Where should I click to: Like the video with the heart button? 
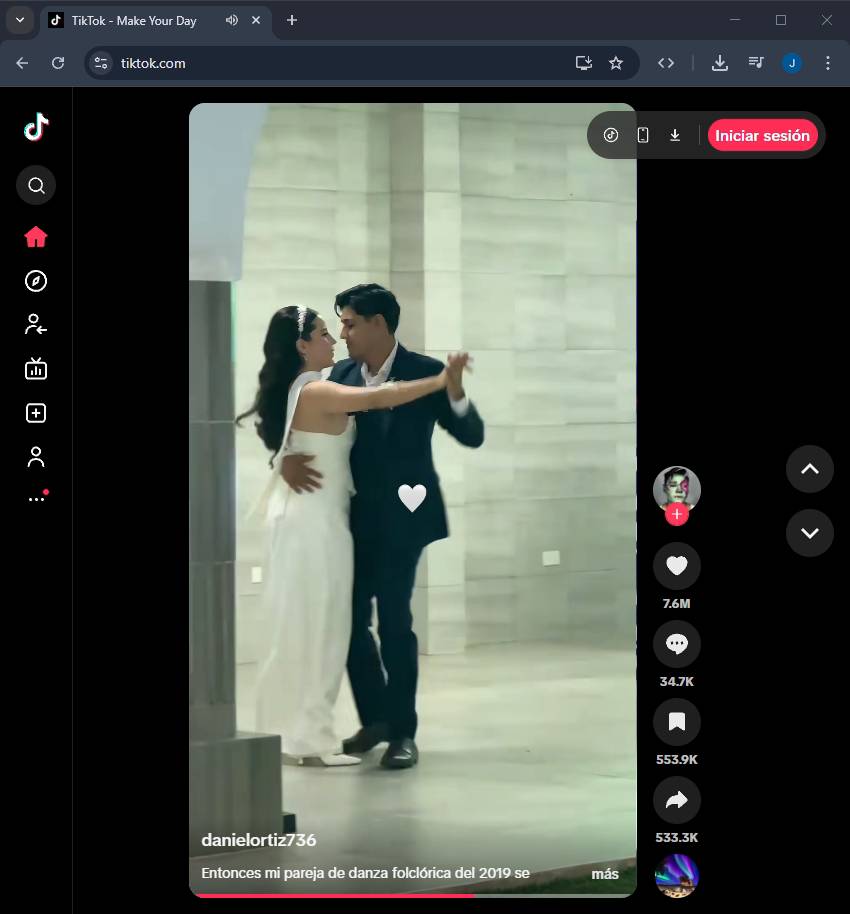(676, 567)
